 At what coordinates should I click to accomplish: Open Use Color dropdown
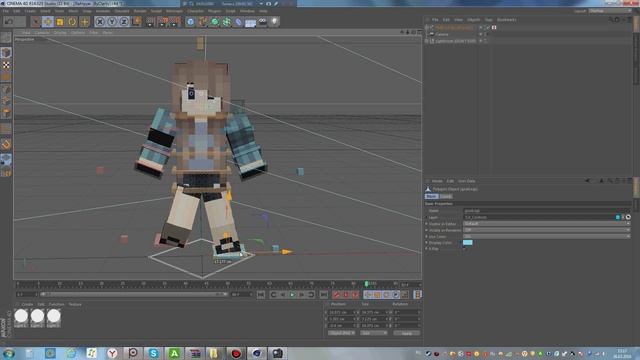tap(547, 236)
